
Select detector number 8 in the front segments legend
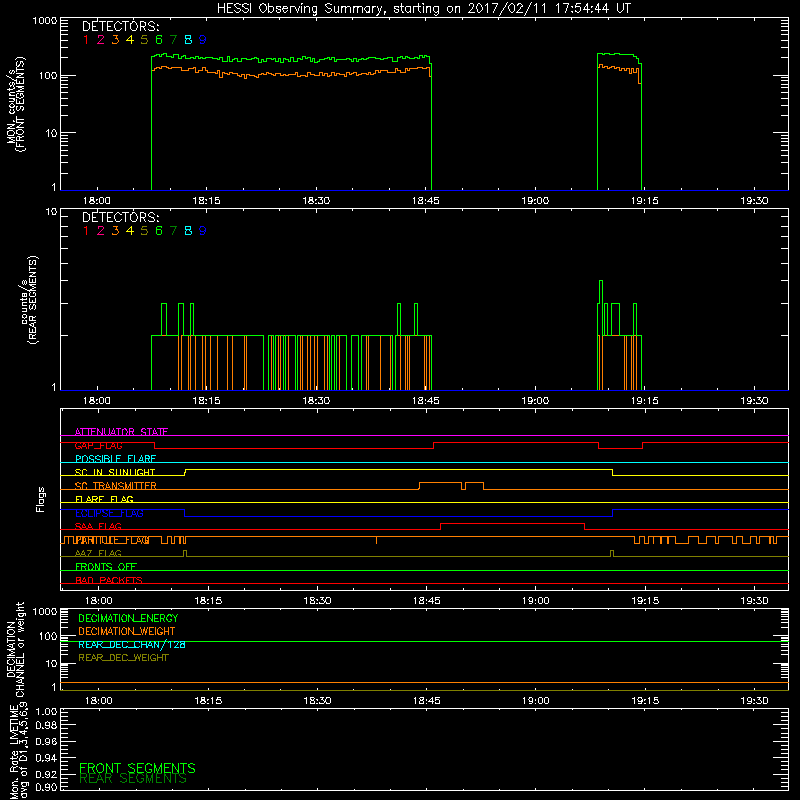[x=188, y=40]
